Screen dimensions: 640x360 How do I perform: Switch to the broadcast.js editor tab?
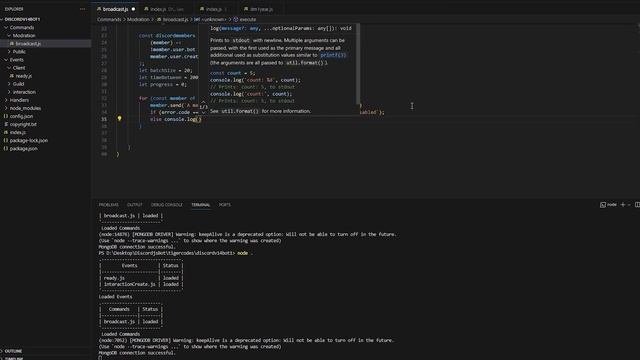(116, 9)
